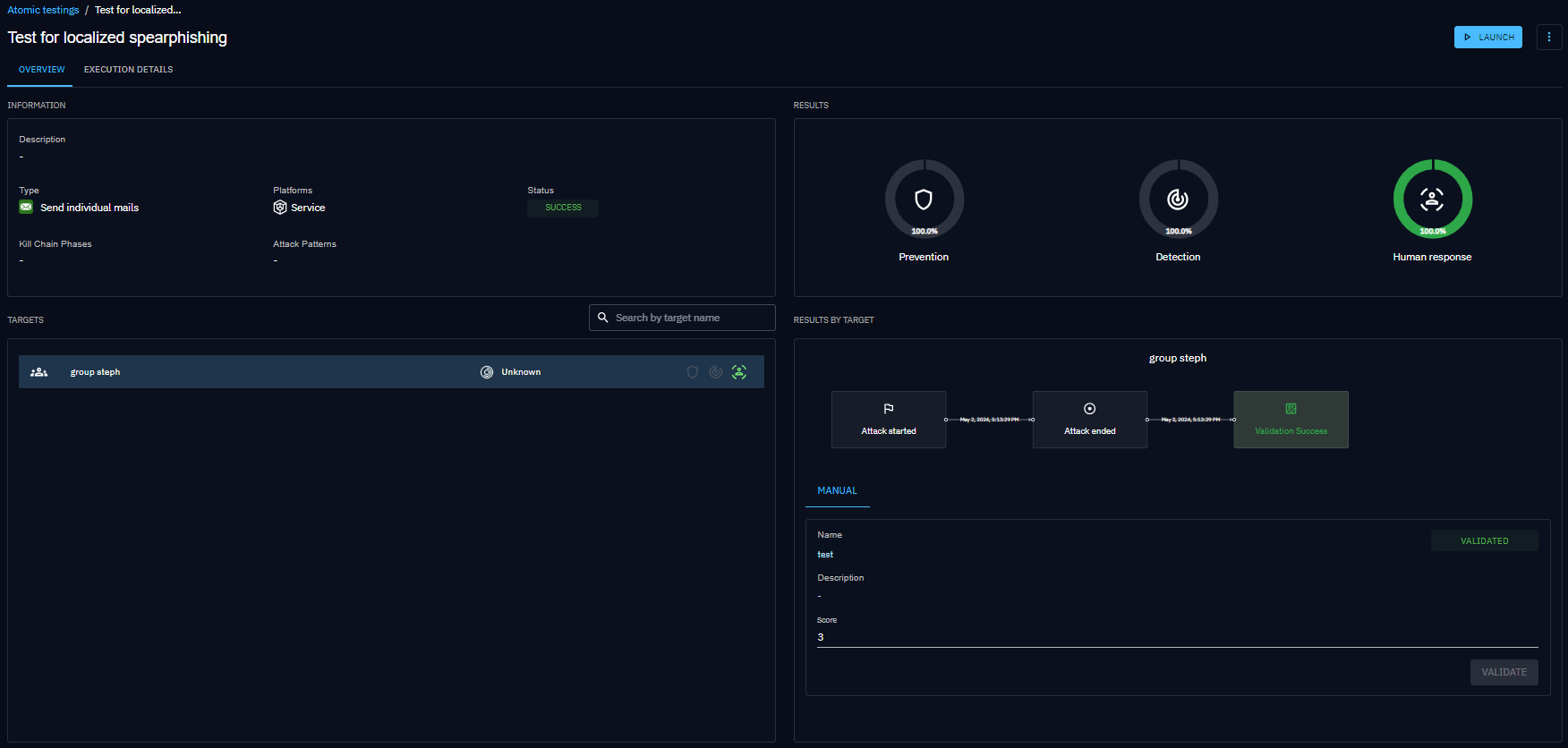Open the three-dot more options menu
This screenshot has width=1568, height=748.
pos(1548,38)
